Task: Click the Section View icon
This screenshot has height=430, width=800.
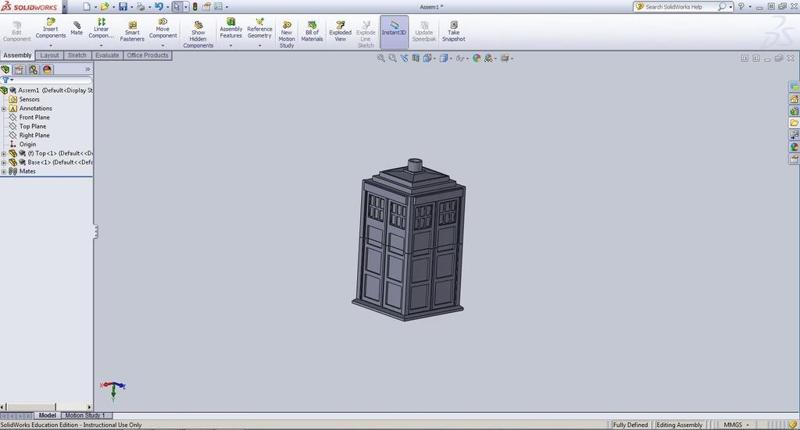Action: click(x=416, y=58)
